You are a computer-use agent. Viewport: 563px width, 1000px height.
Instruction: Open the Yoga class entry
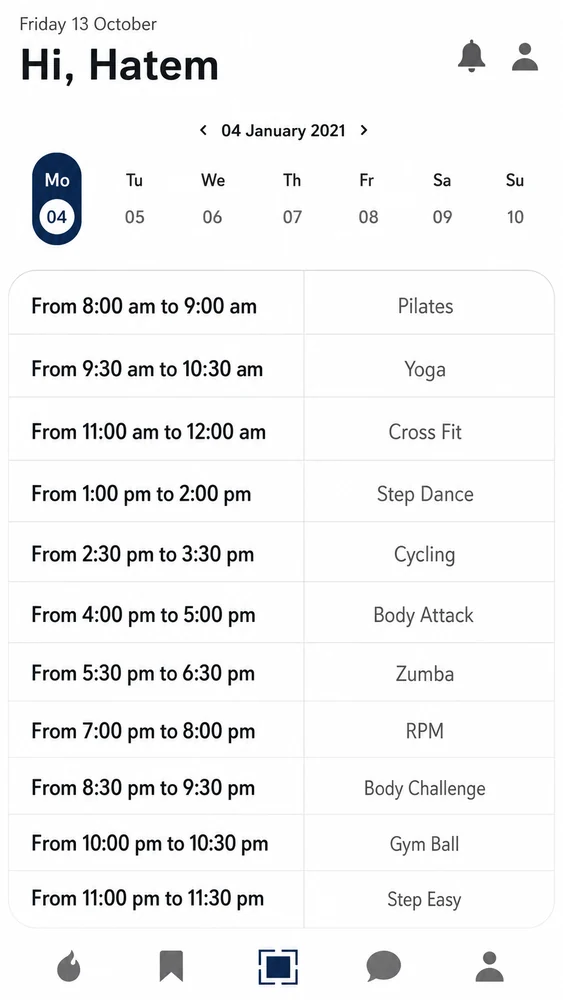[x=281, y=369]
